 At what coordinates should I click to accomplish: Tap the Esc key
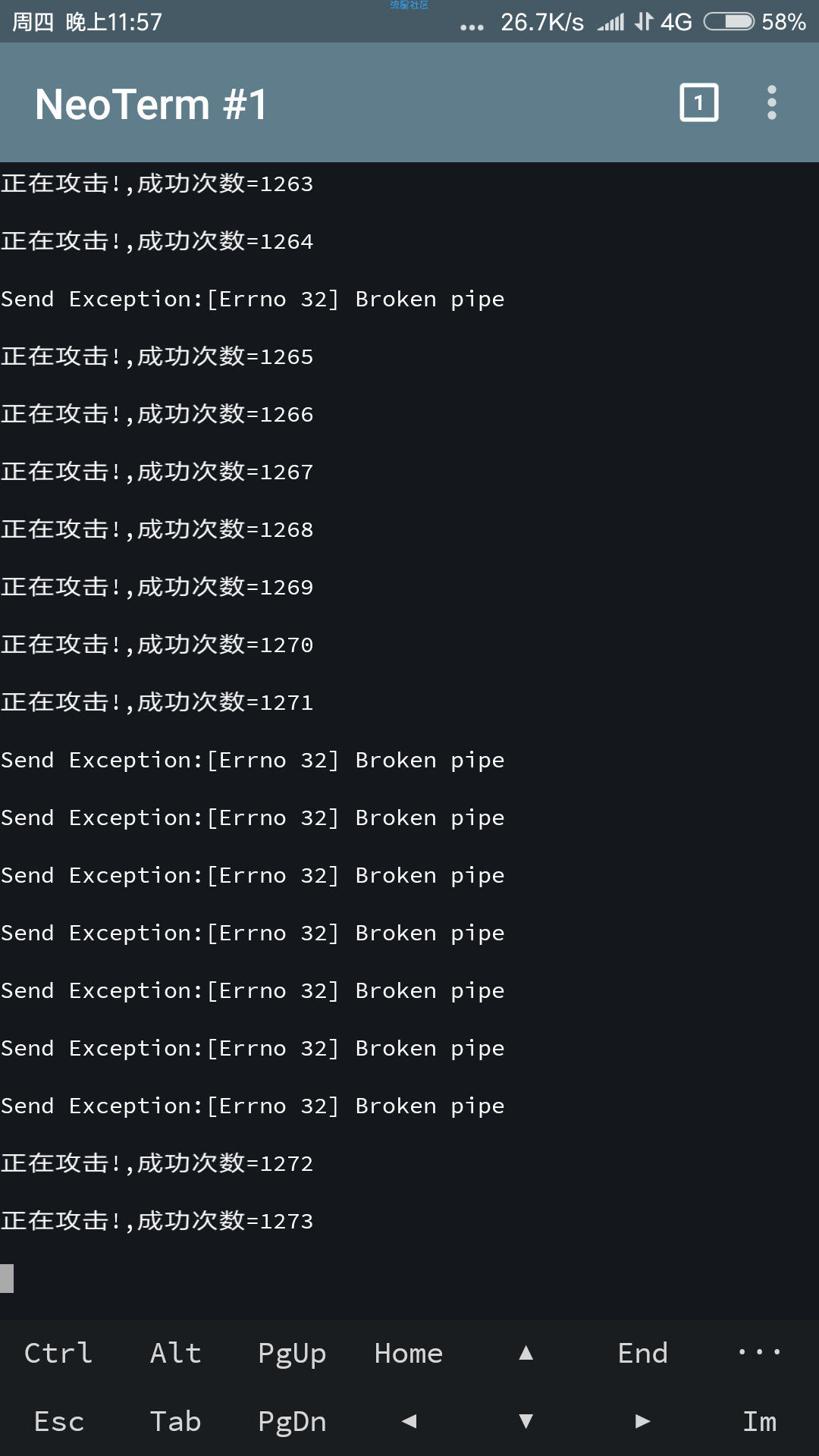point(58,1421)
